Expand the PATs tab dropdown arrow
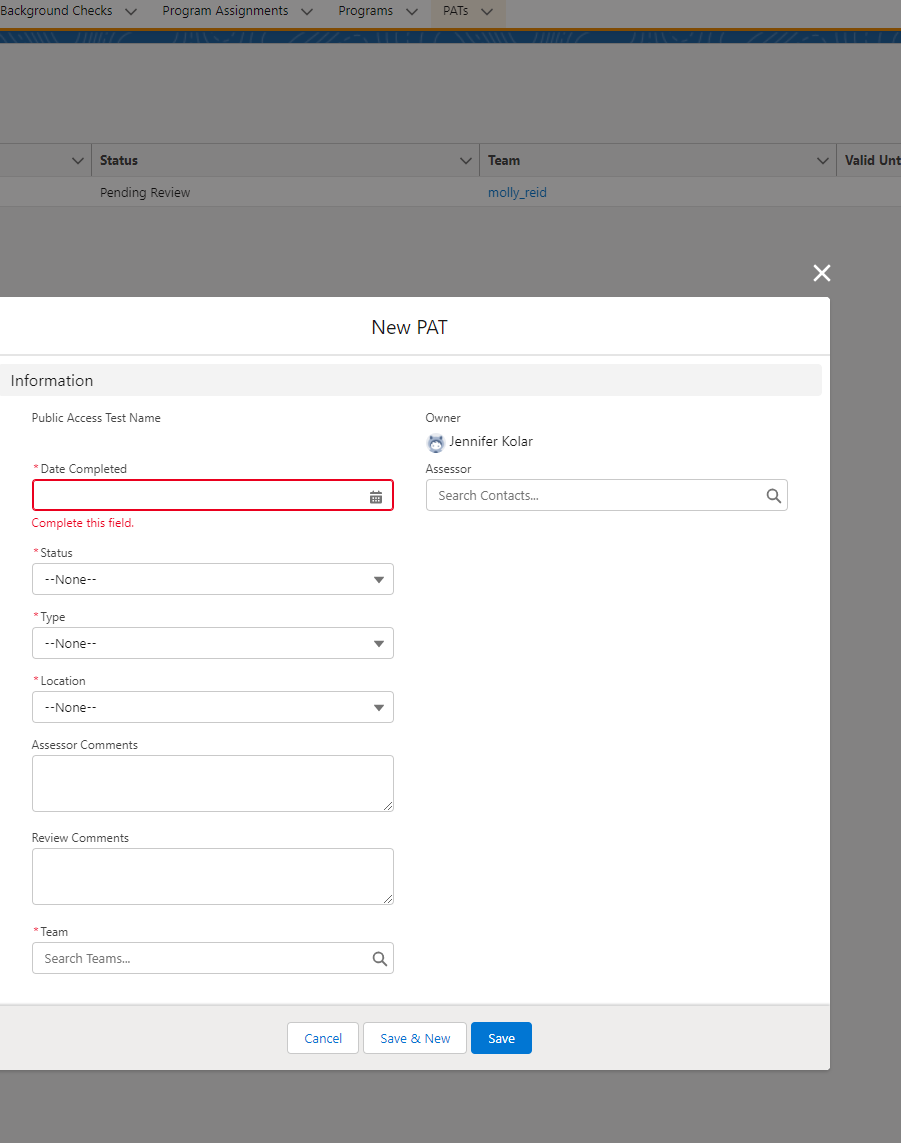 [x=487, y=11]
